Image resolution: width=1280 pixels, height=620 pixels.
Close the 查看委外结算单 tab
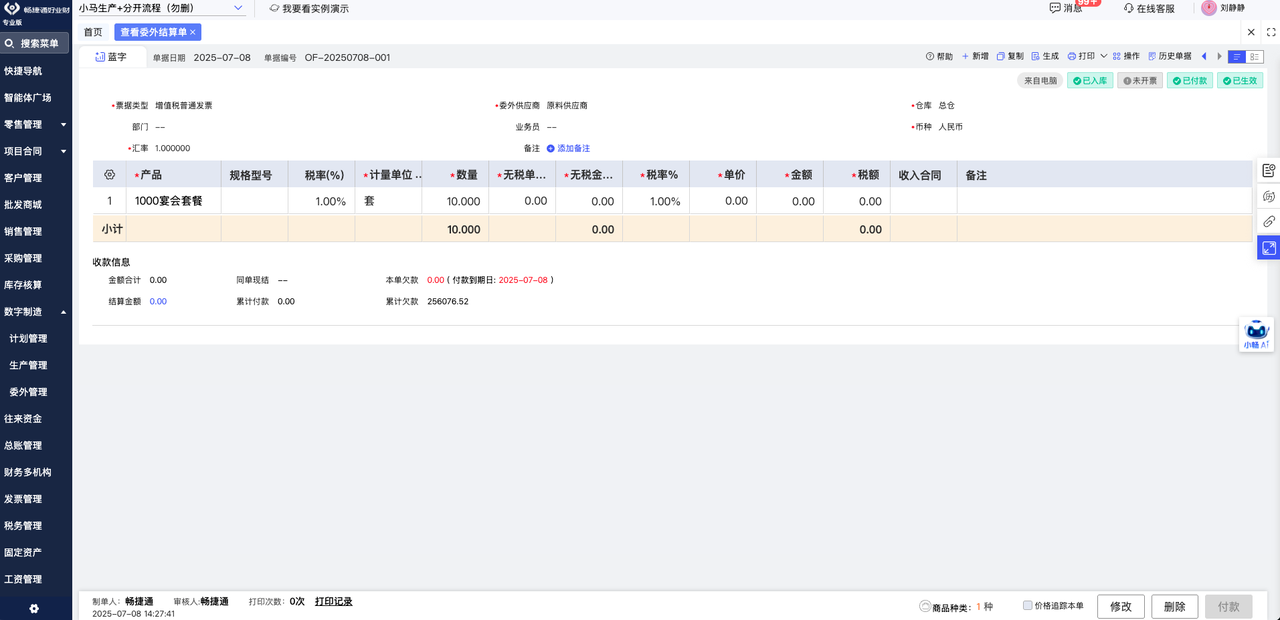(193, 32)
